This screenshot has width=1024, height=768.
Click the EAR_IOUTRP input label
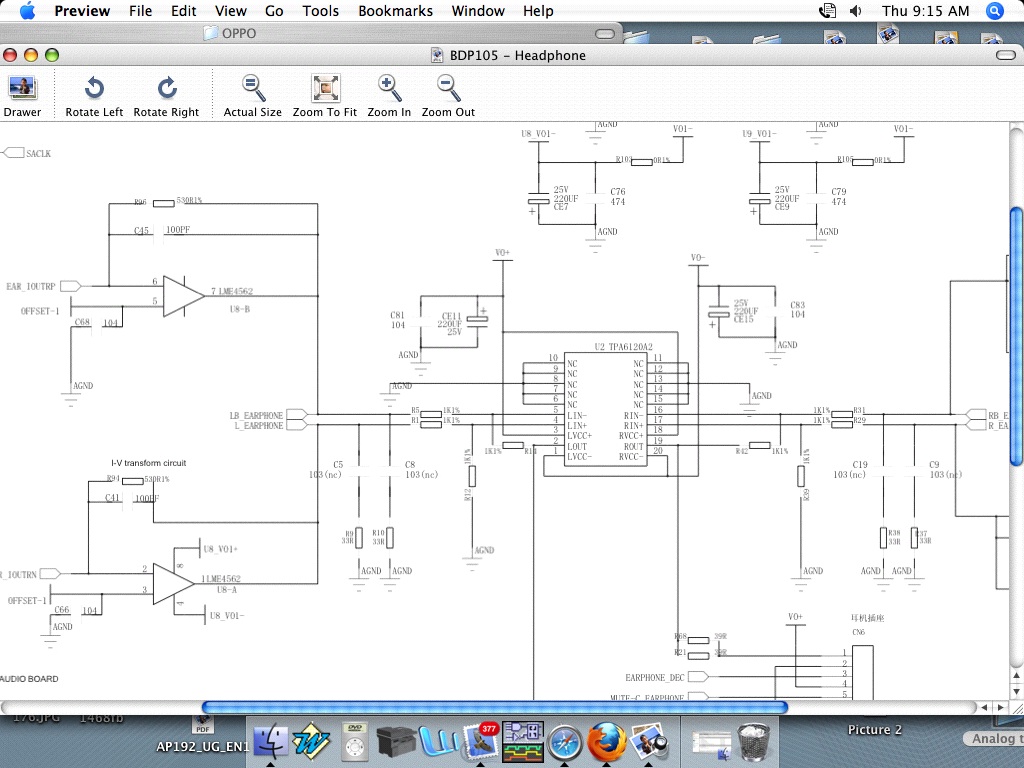tap(31, 286)
